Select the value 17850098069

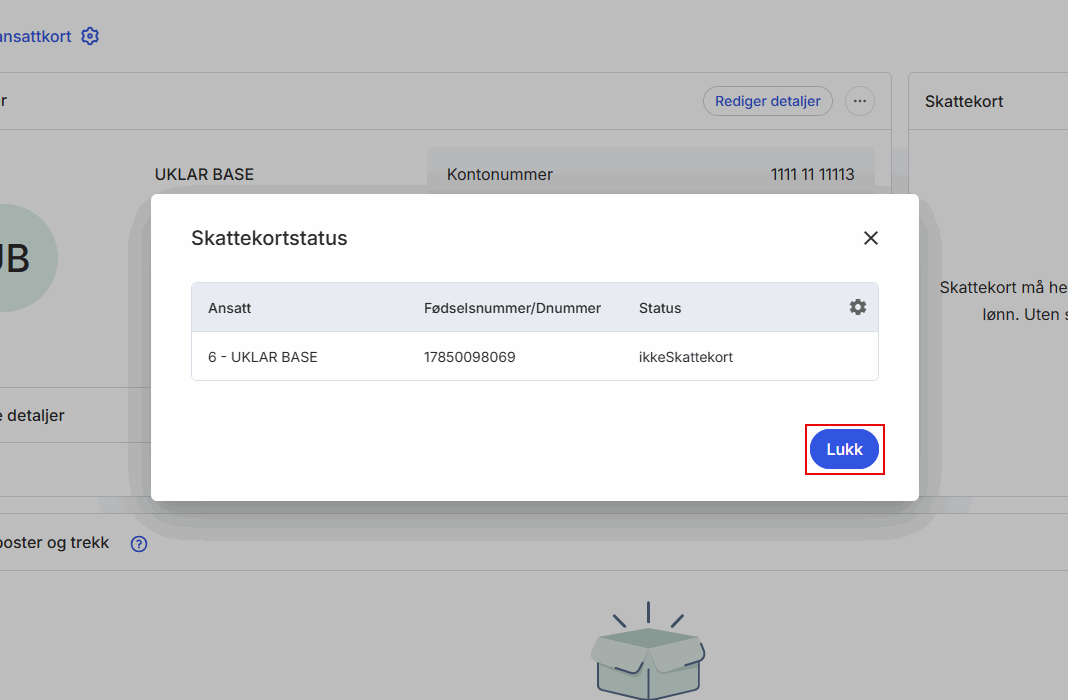(x=469, y=357)
